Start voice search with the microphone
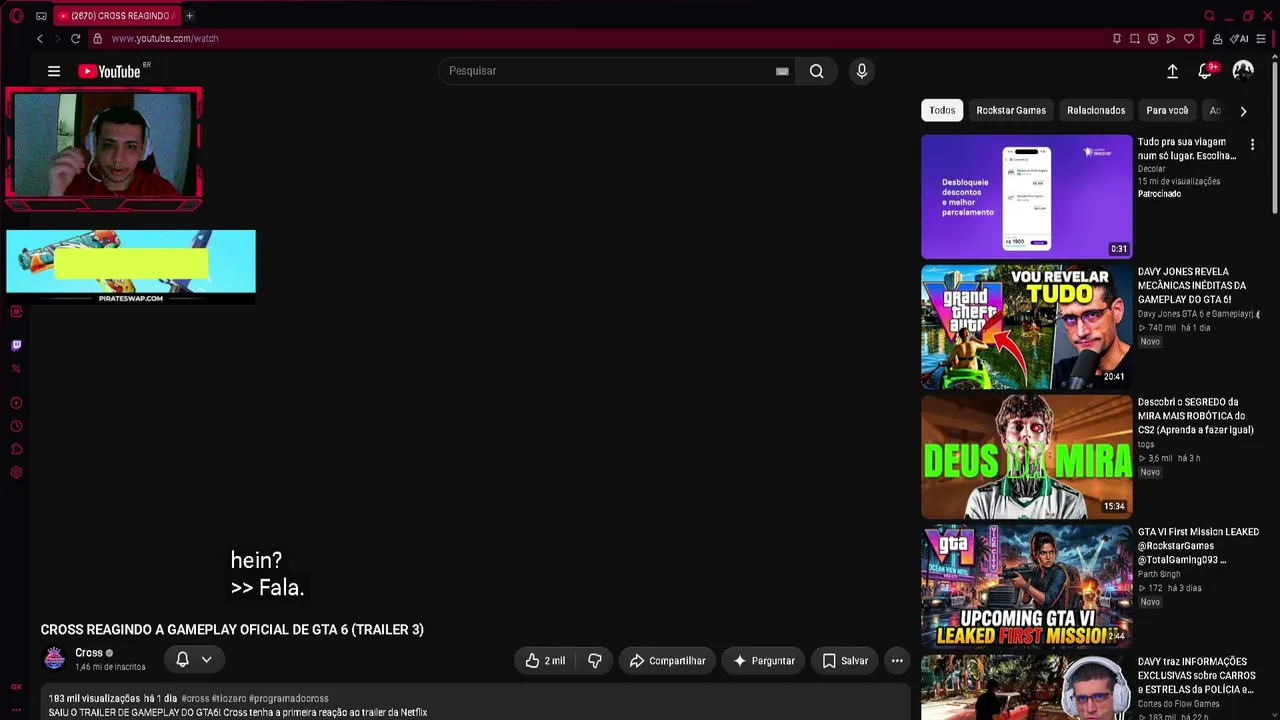Screen dimensions: 1280x720 point(862,71)
